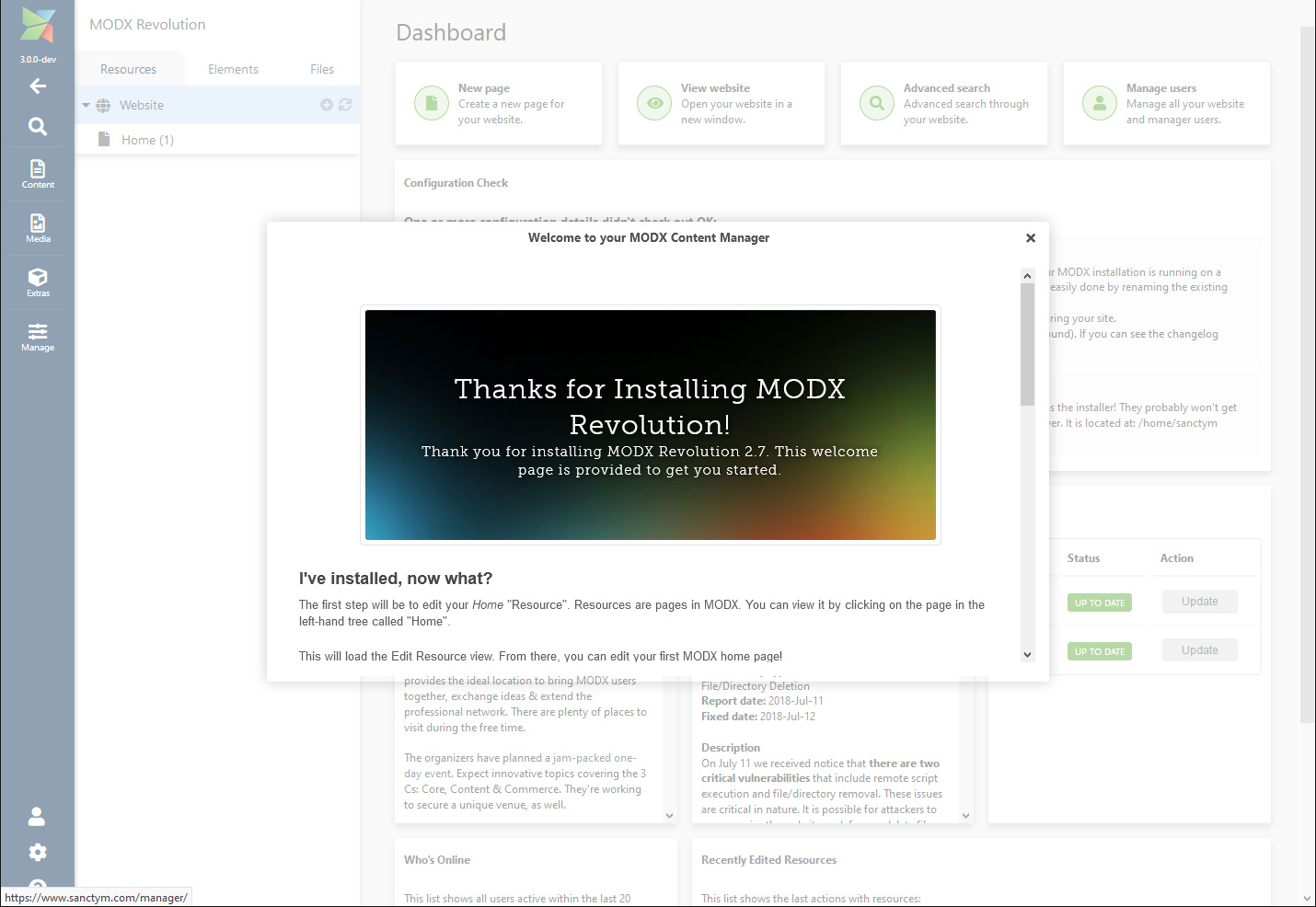
Task: Open the Extras menu in the sidebar
Action: point(38,282)
